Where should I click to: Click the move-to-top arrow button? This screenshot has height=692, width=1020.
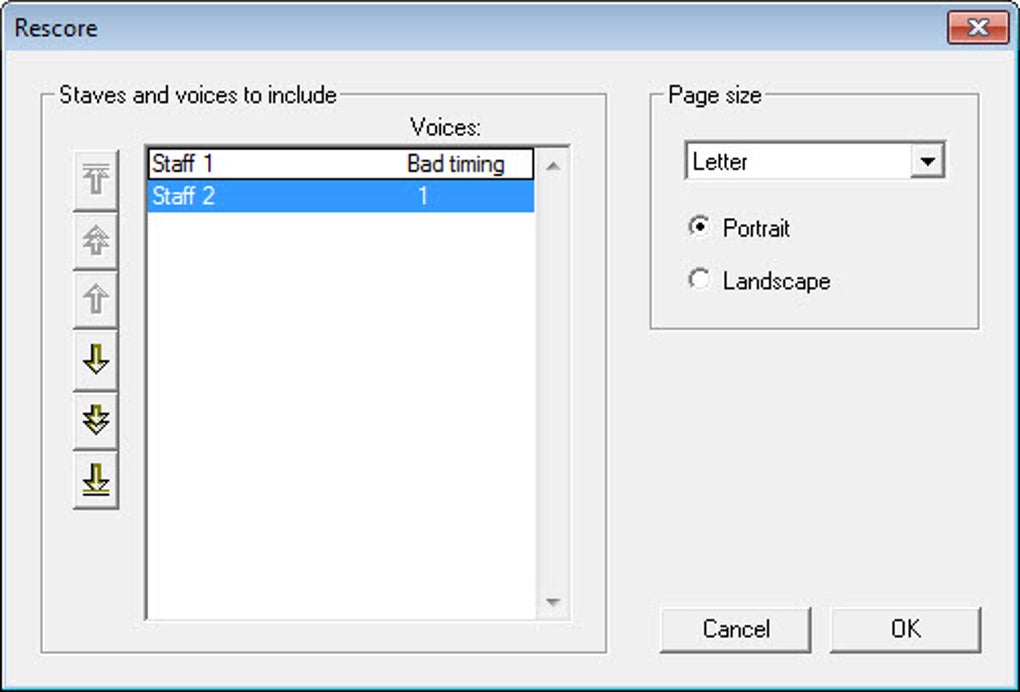pos(96,181)
